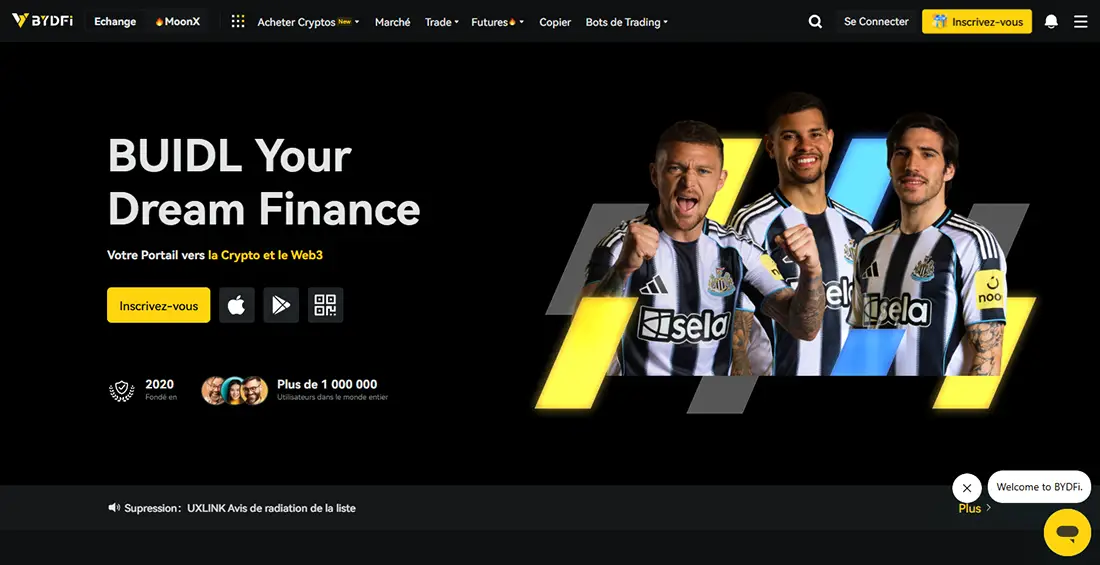Click the BYDFi logo in header

point(42,20)
